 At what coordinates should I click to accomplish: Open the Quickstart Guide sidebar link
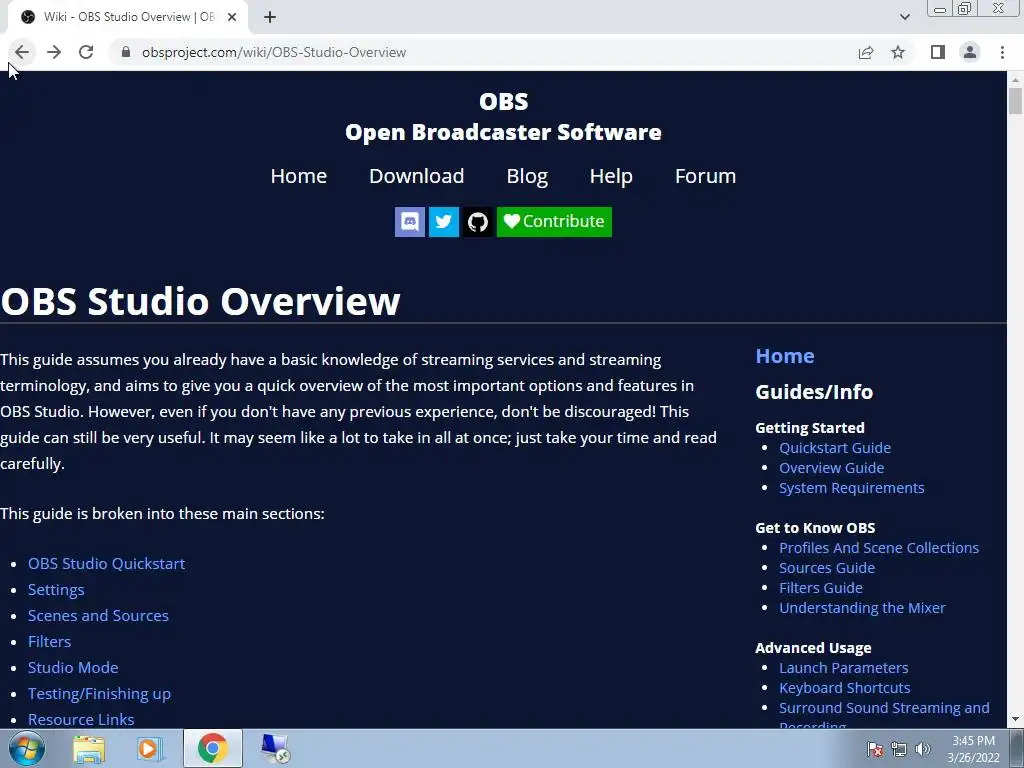[835, 448]
